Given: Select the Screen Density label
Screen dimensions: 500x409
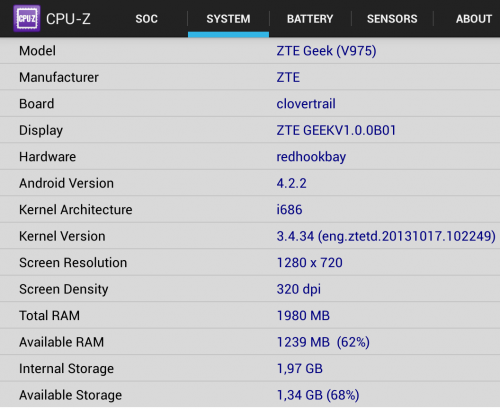Looking at the screenshot, I should pos(64,289).
